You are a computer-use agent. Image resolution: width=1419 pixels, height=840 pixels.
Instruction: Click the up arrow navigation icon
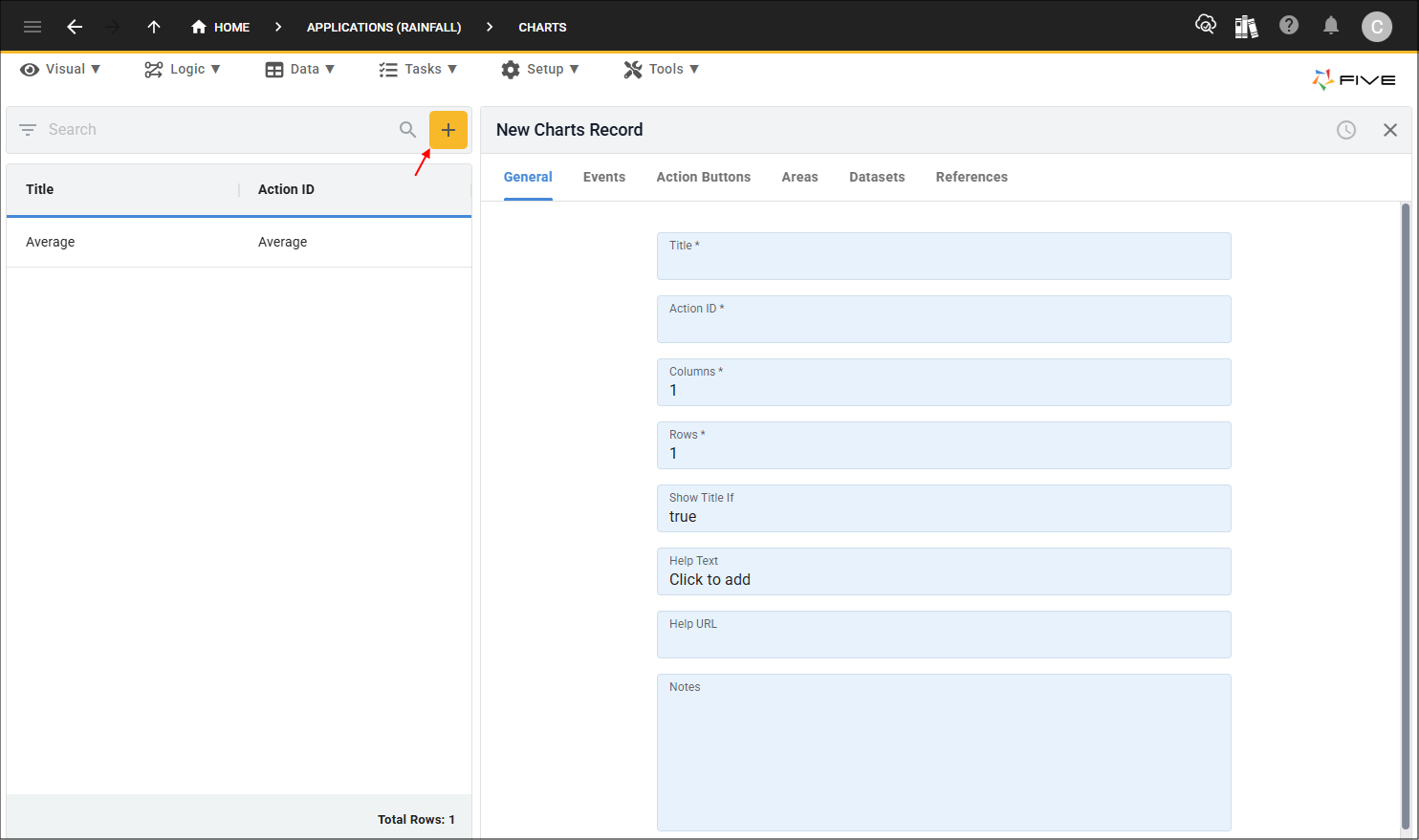[x=154, y=27]
